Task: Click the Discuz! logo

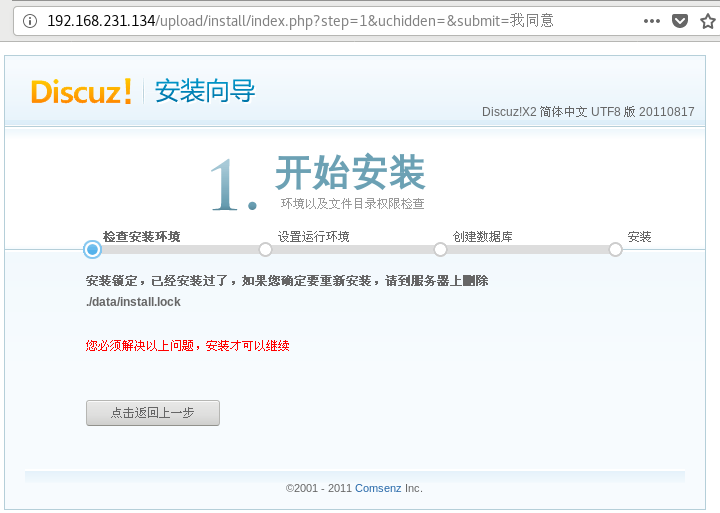Action: (x=81, y=91)
